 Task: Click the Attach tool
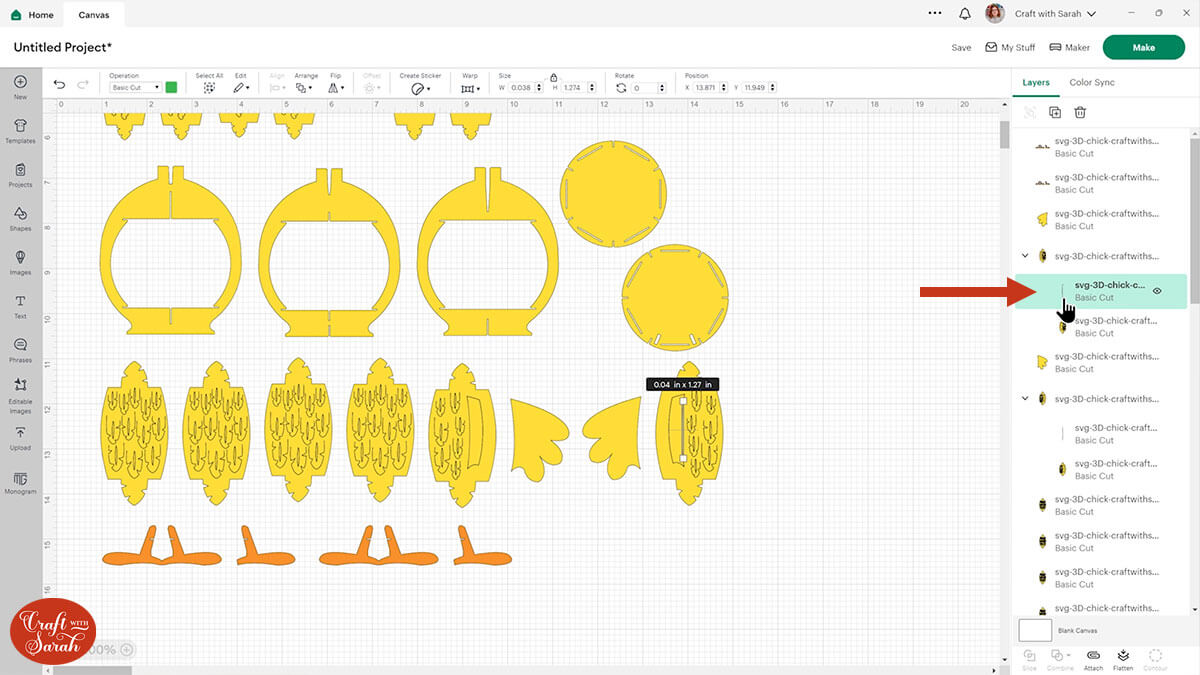[1093, 657]
